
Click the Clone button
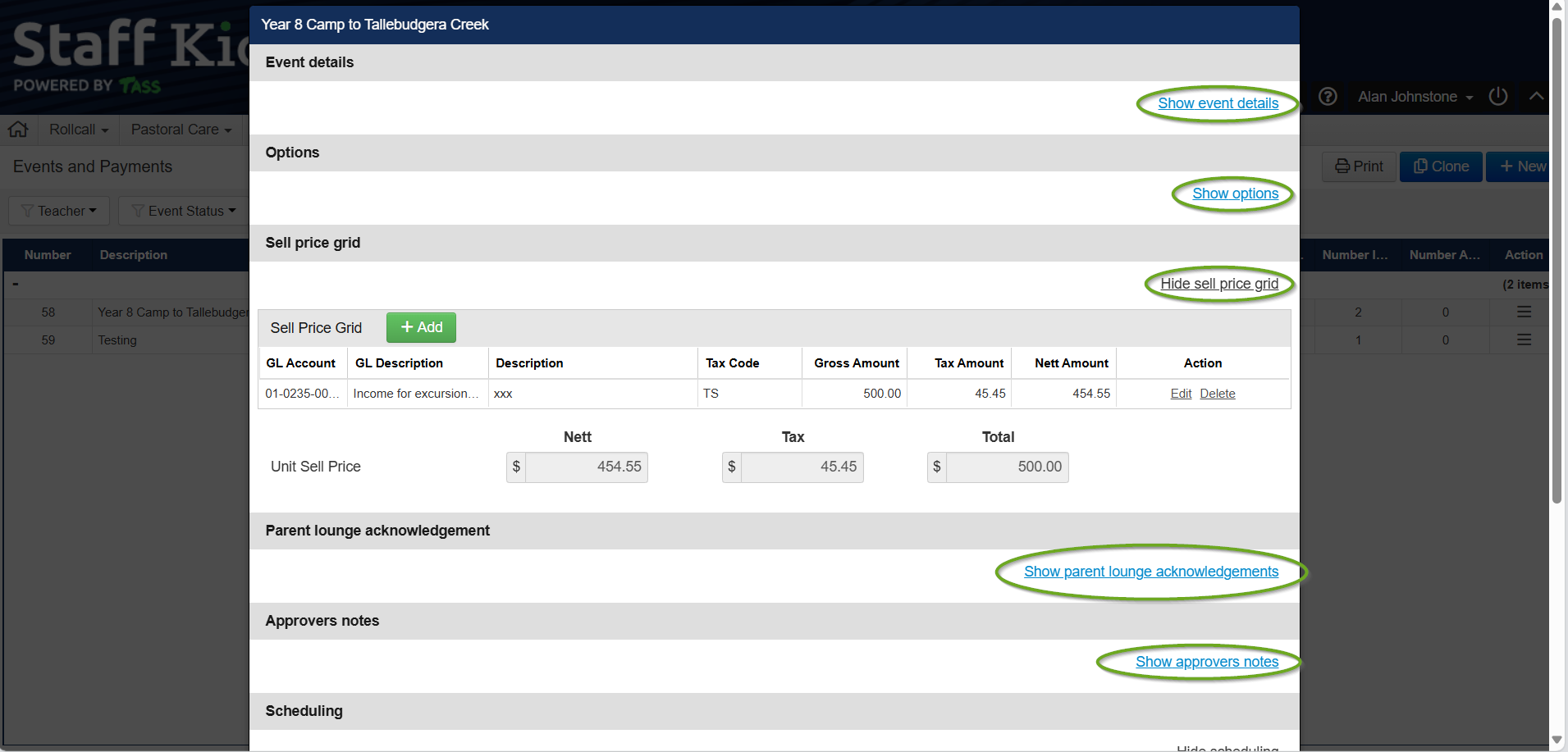pyautogui.click(x=1440, y=166)
